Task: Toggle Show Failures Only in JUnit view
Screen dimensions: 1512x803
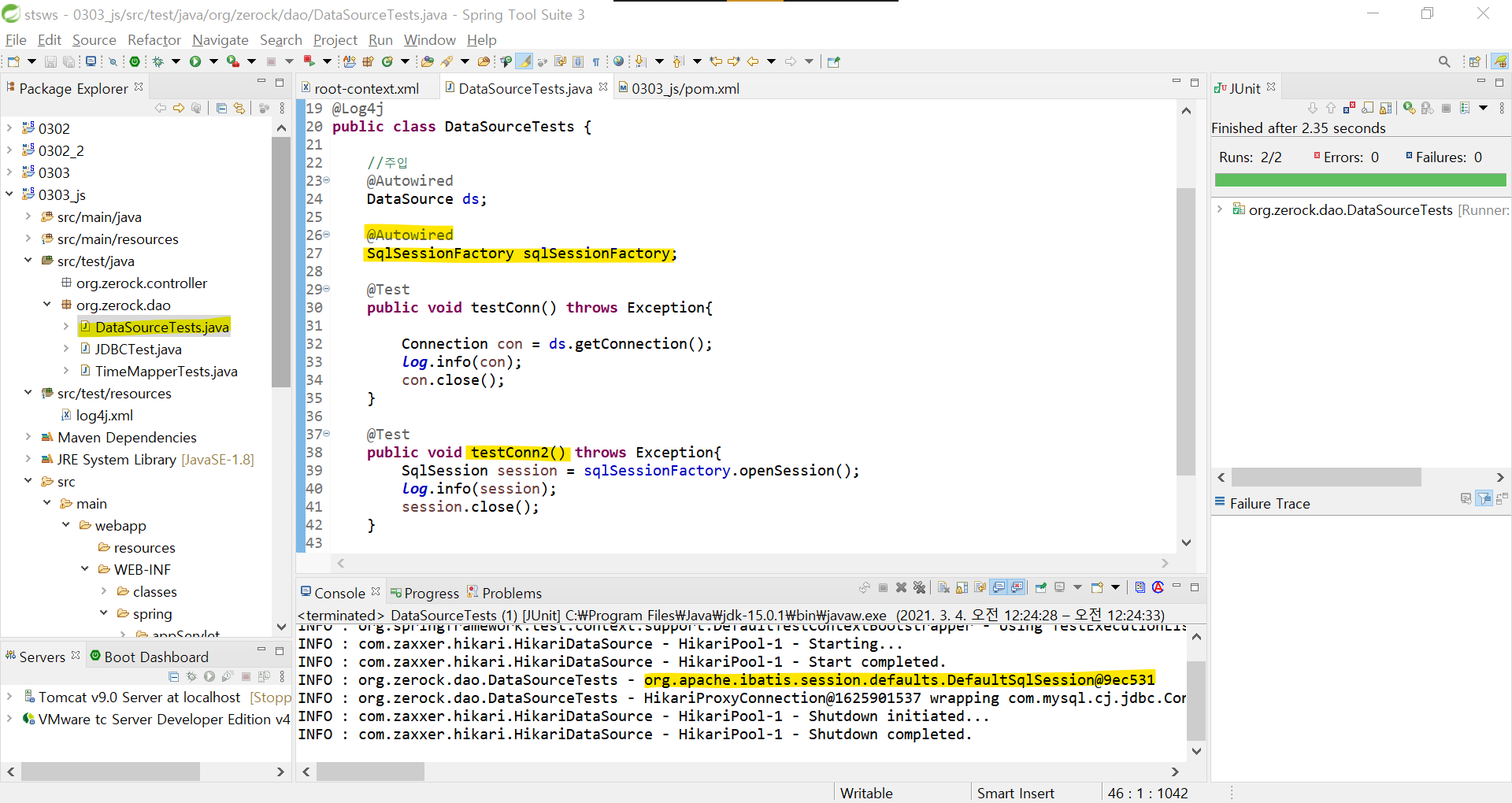Action: click(1349, 108)
